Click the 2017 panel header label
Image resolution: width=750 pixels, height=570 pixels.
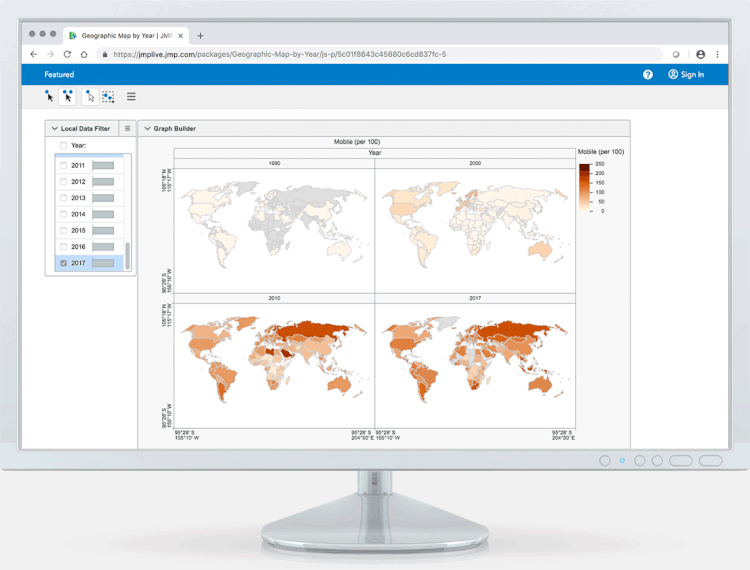(x=475, y=298)
